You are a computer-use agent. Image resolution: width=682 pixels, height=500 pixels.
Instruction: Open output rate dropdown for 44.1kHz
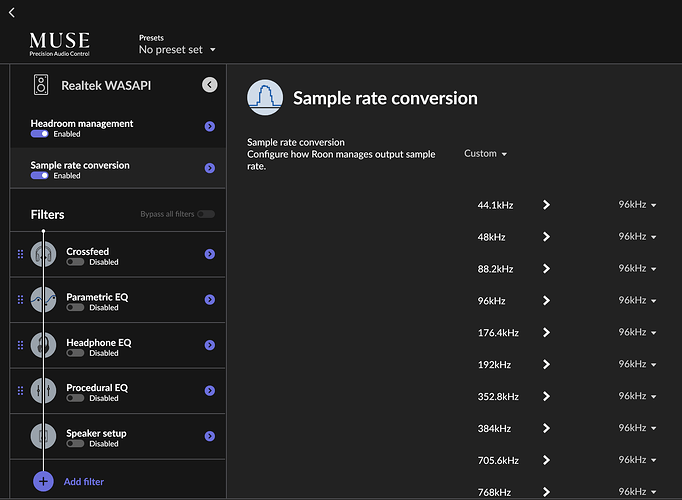click(x=637, y=205)
